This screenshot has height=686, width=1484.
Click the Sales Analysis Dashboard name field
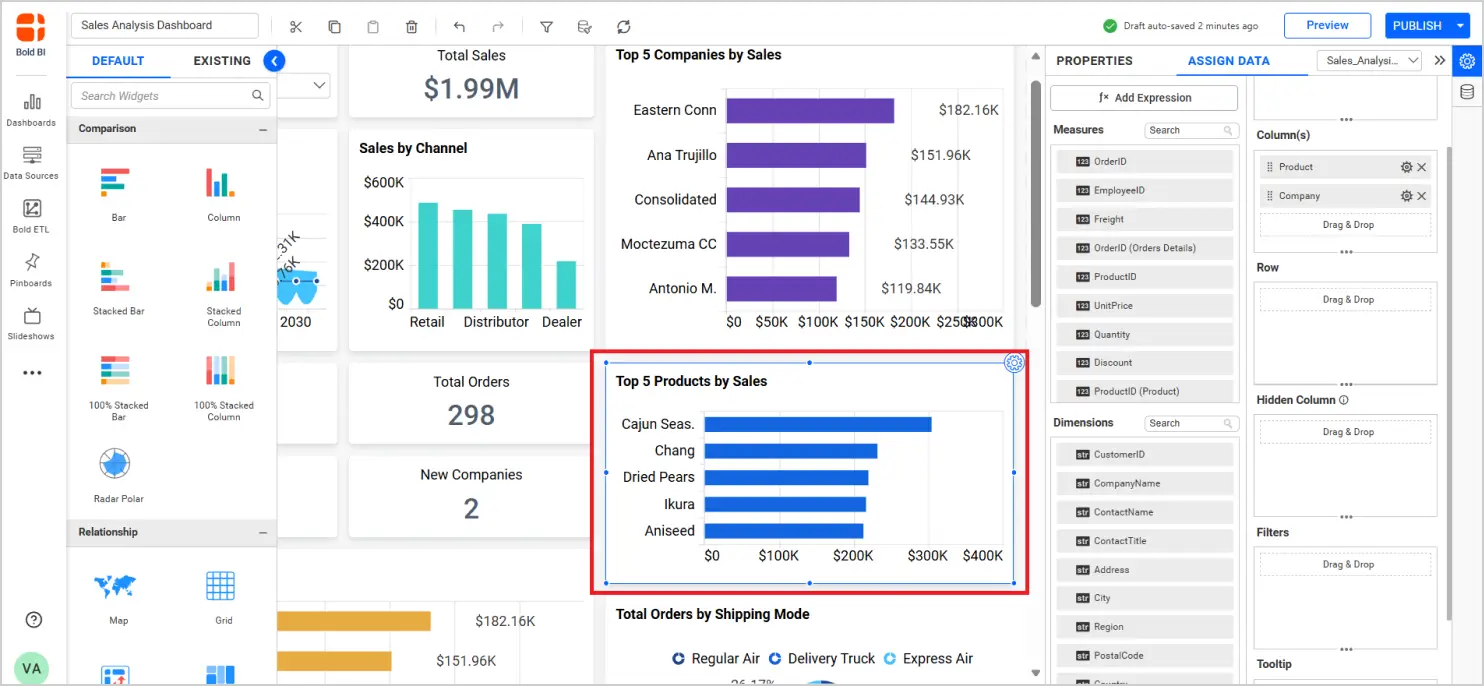coord(165,26)
